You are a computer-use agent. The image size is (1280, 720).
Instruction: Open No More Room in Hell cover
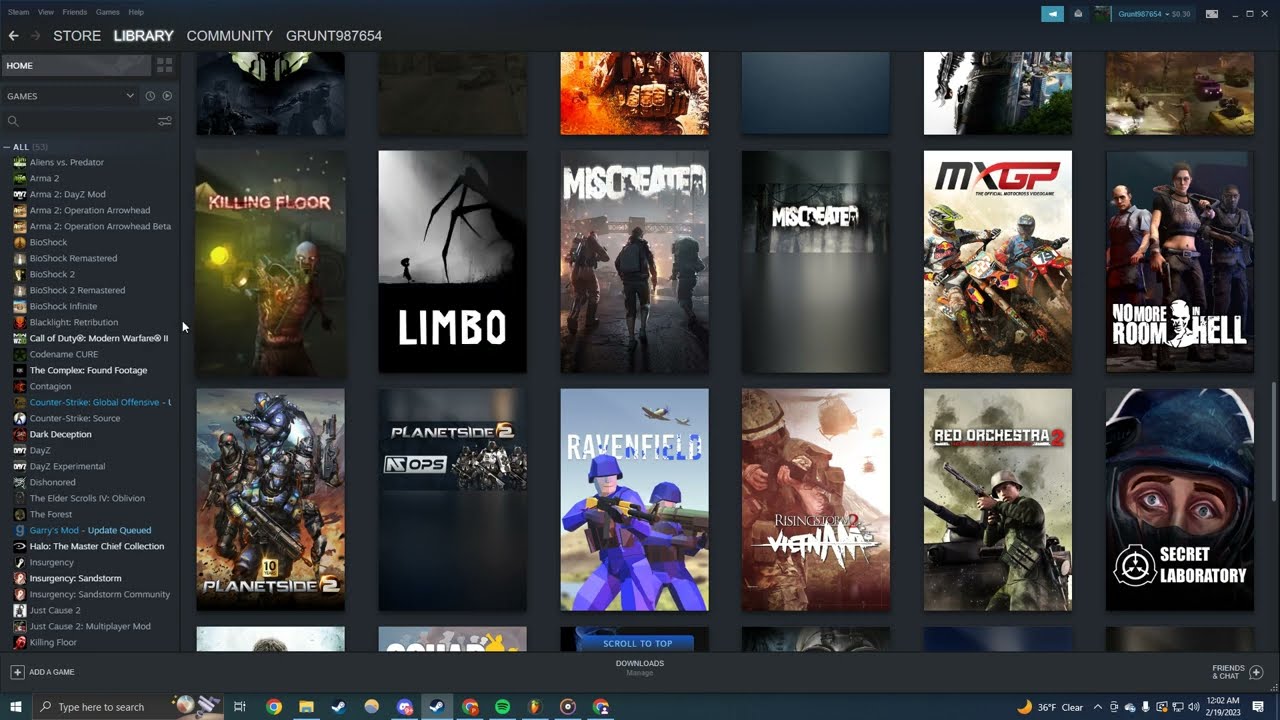click(x=1180, y=262)
